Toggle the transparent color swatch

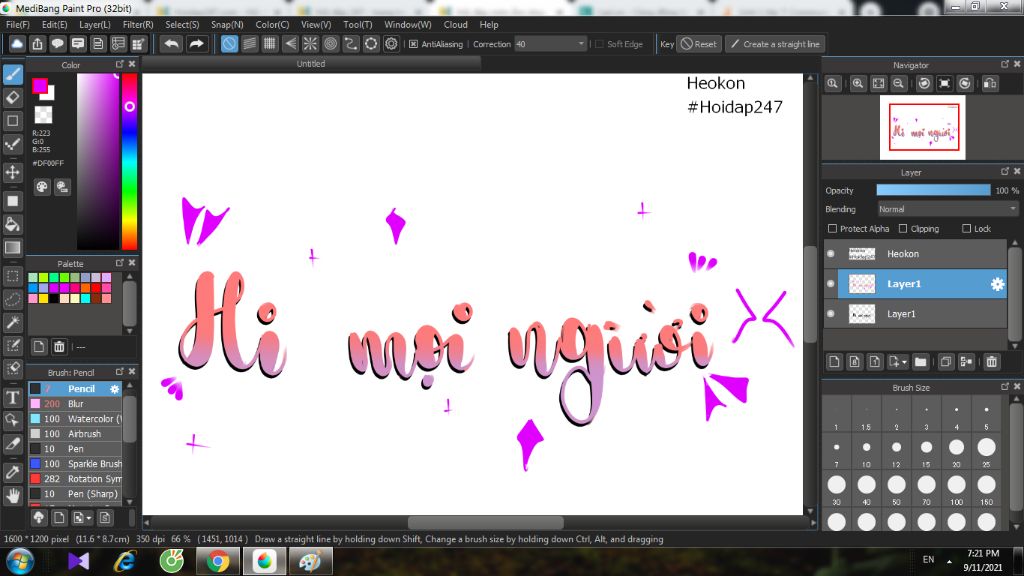point(43,115)
